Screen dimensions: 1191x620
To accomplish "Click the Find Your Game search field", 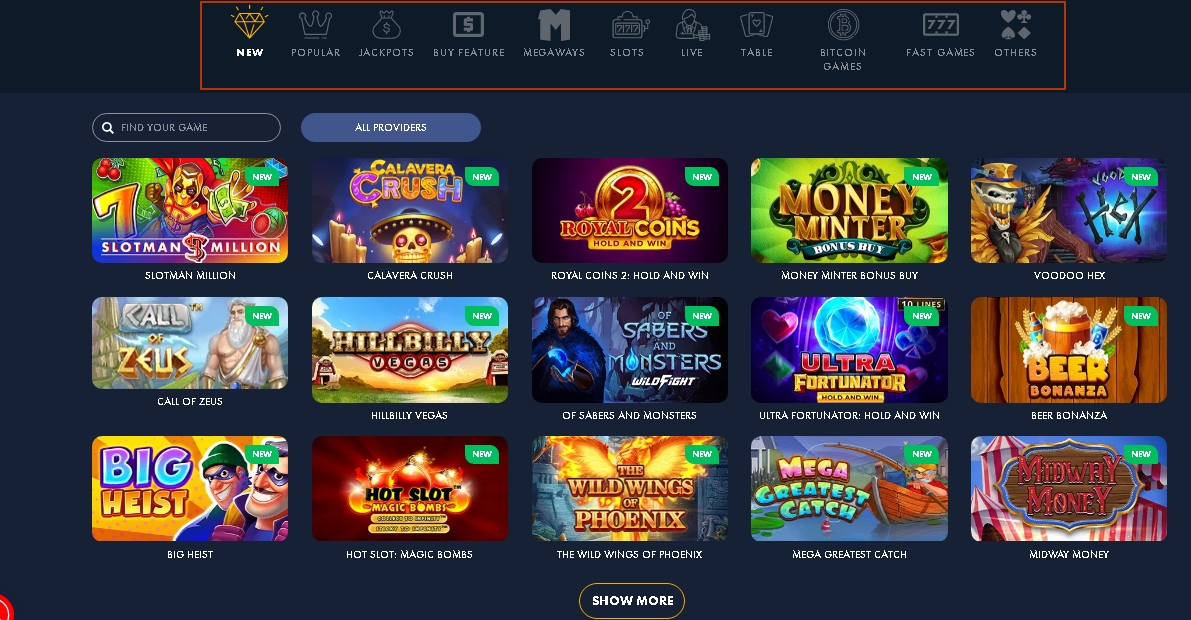I will [186, 128].
